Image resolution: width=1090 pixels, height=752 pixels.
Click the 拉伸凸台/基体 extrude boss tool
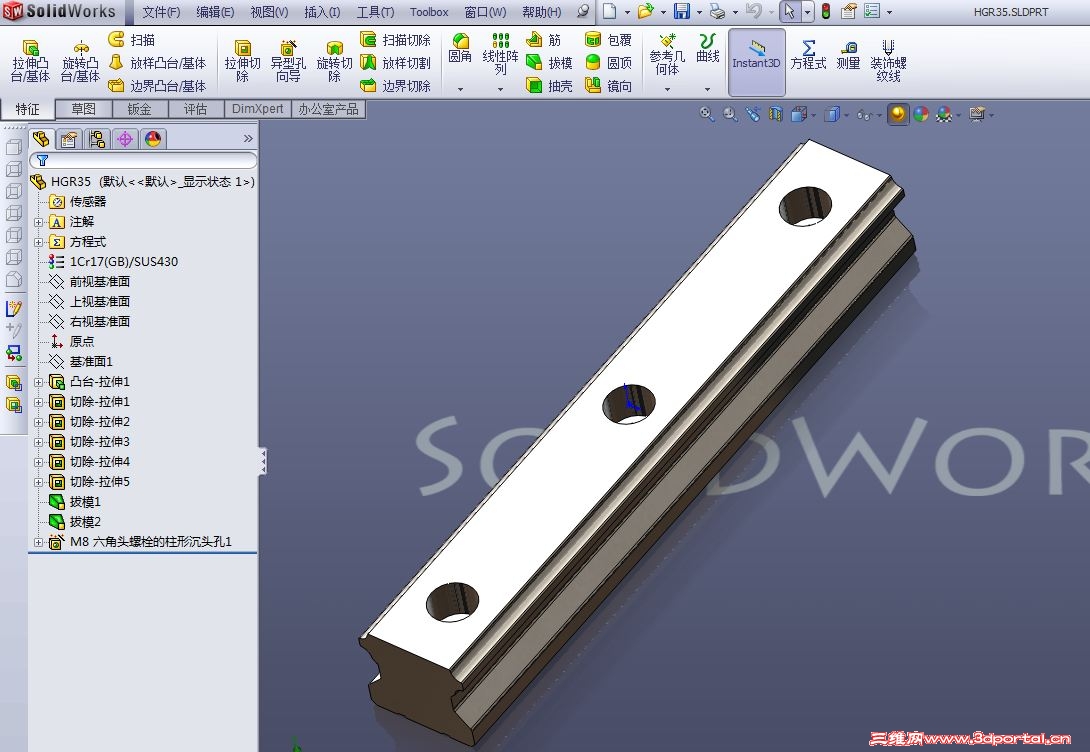point(30,61)
